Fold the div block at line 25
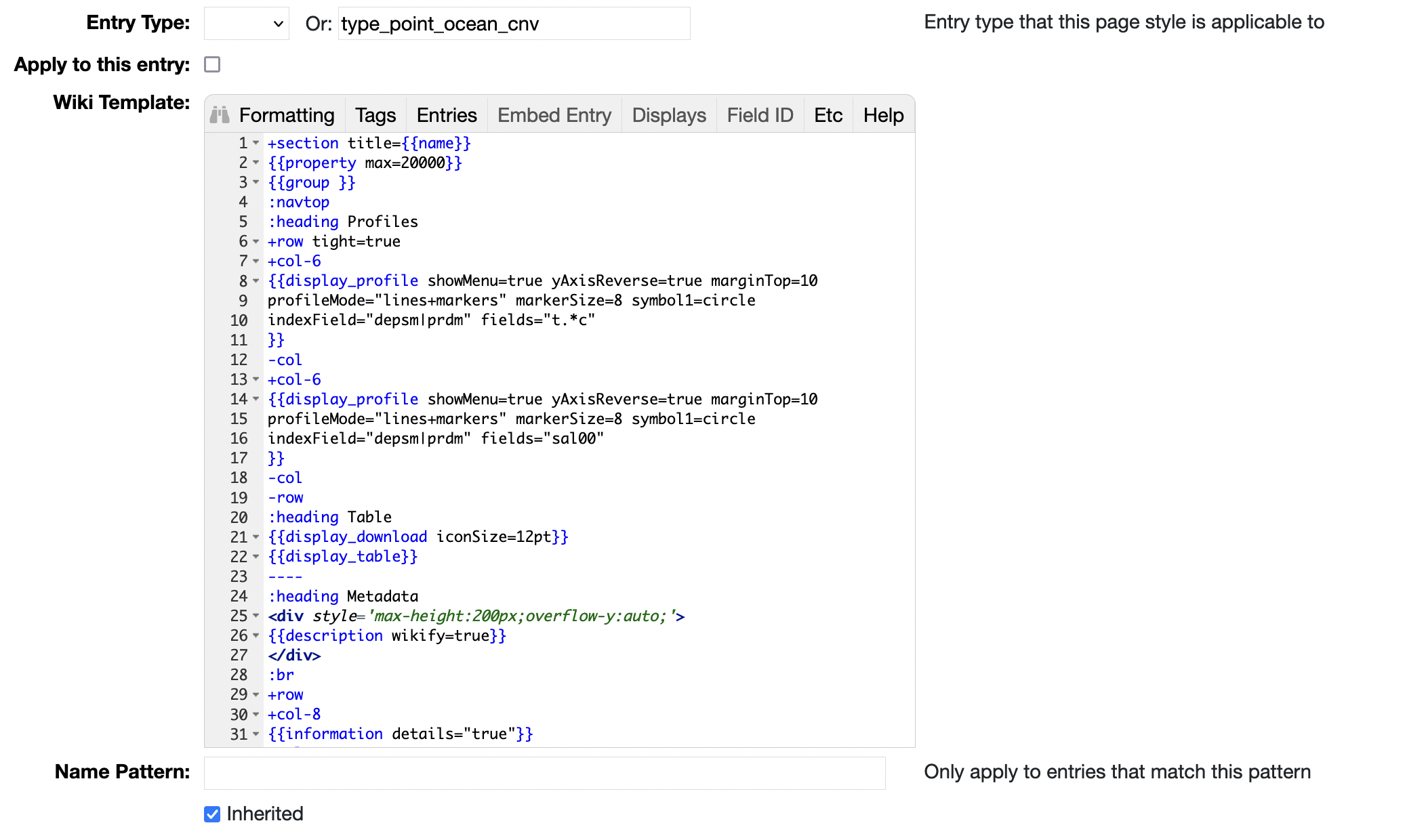The height and width of the screenshot is (840, 1426). (256, 616)
